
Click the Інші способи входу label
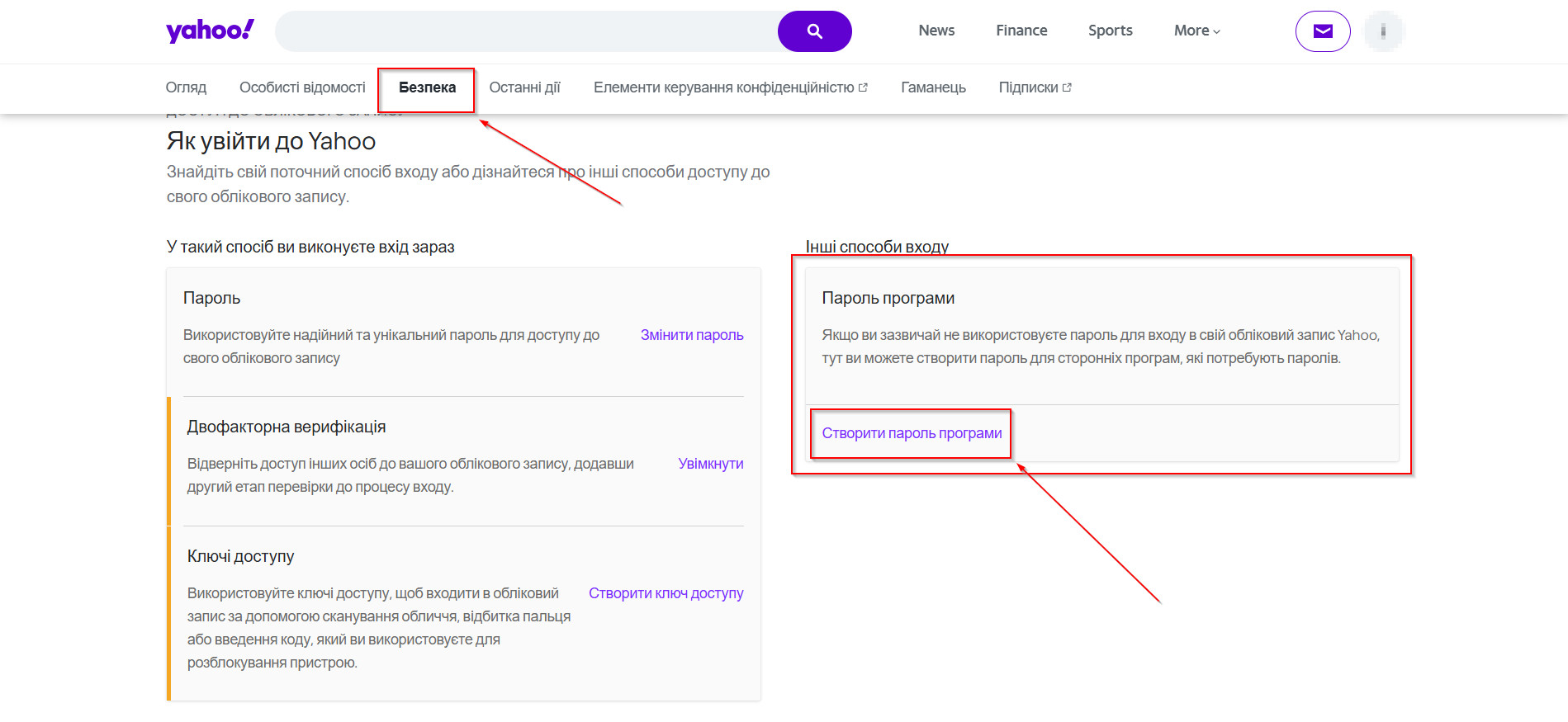[877, 247]
